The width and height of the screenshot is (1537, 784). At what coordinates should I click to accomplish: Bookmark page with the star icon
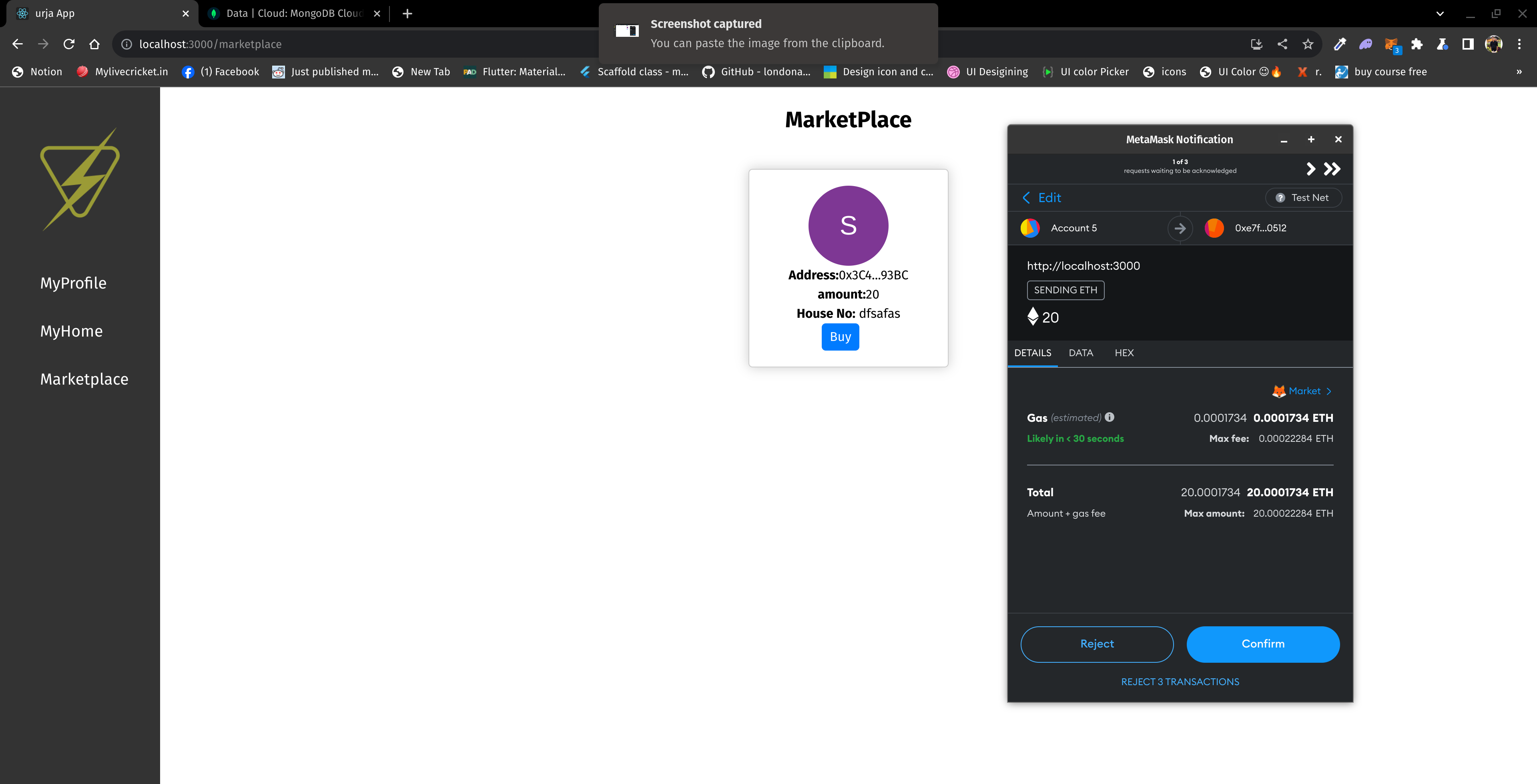pos(1308,44)
